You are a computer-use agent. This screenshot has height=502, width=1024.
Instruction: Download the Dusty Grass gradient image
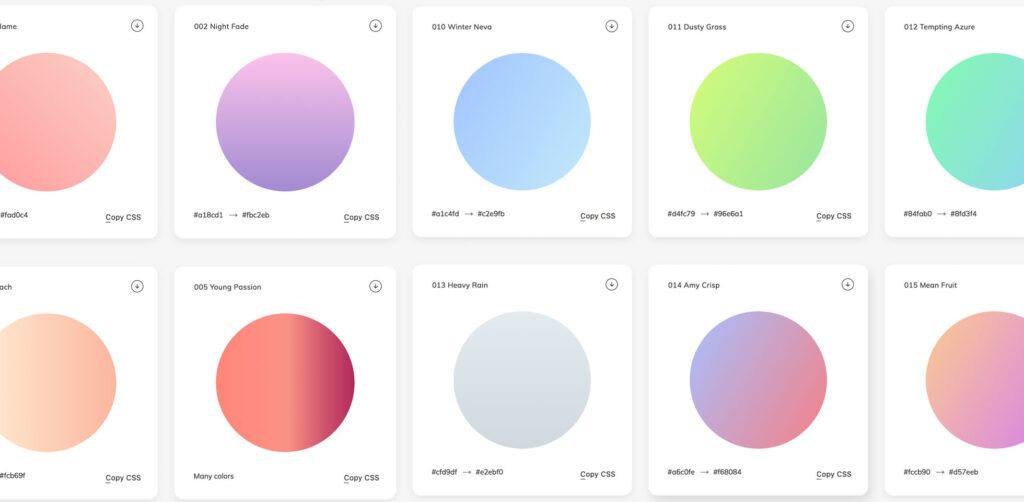(848, 26)
